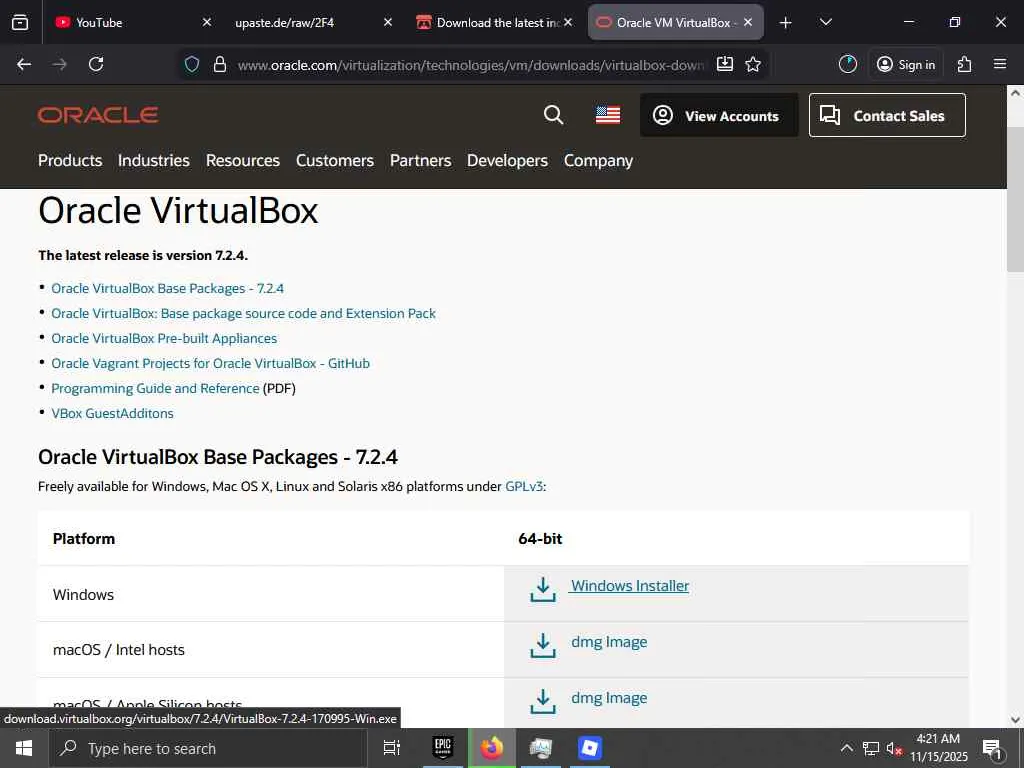Click the macOS Intel row download icon

(x=543, y=645)
